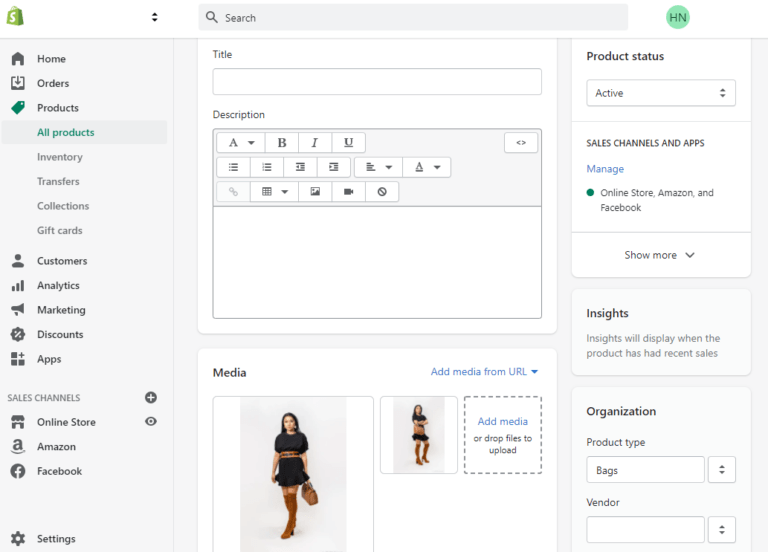The height and width of the screenshot is (552, 768).
Task: Show HTML code view of description
Action: coord(521,143)
